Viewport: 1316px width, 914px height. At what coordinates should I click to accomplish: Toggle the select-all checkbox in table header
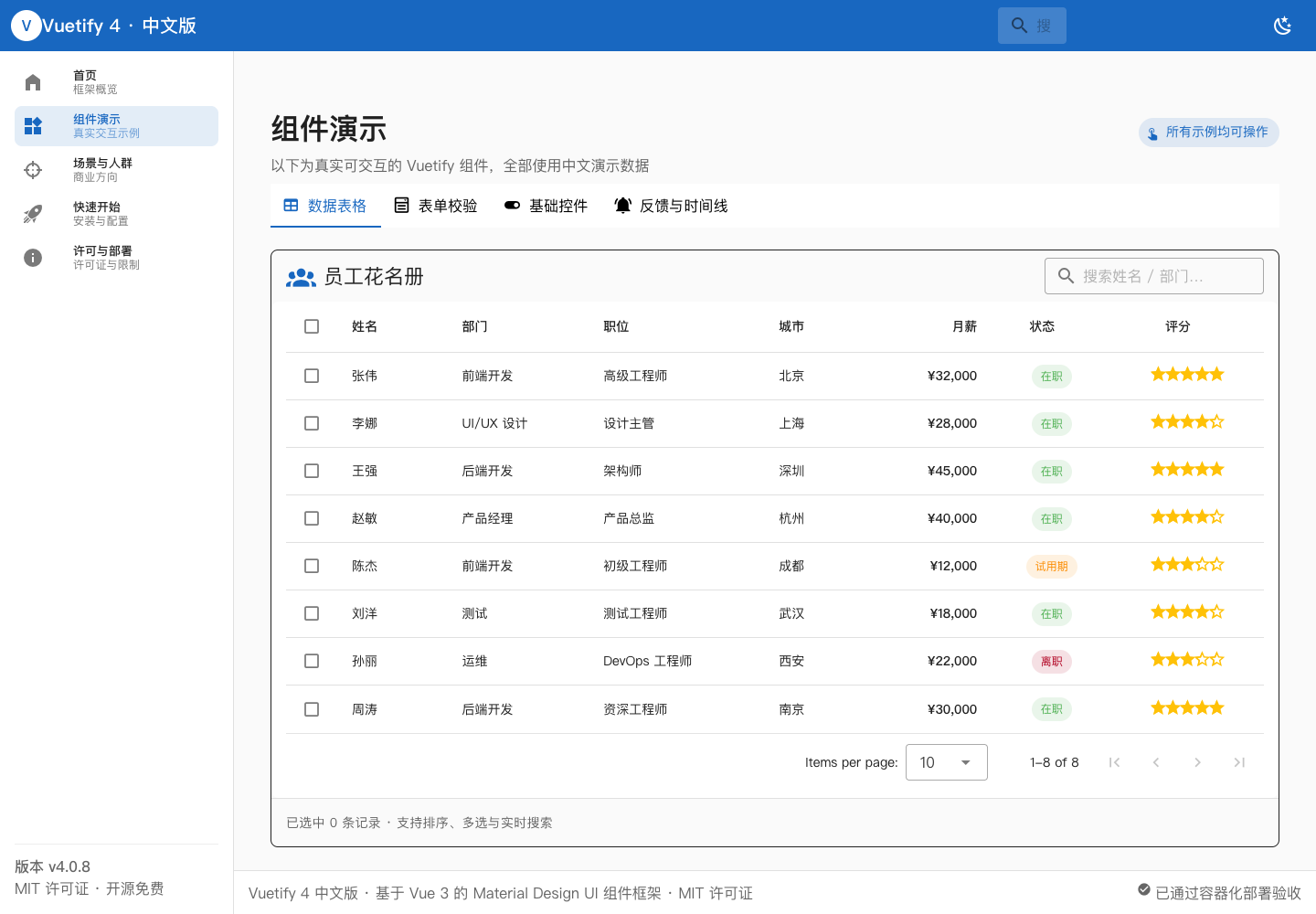coord(312,326)
